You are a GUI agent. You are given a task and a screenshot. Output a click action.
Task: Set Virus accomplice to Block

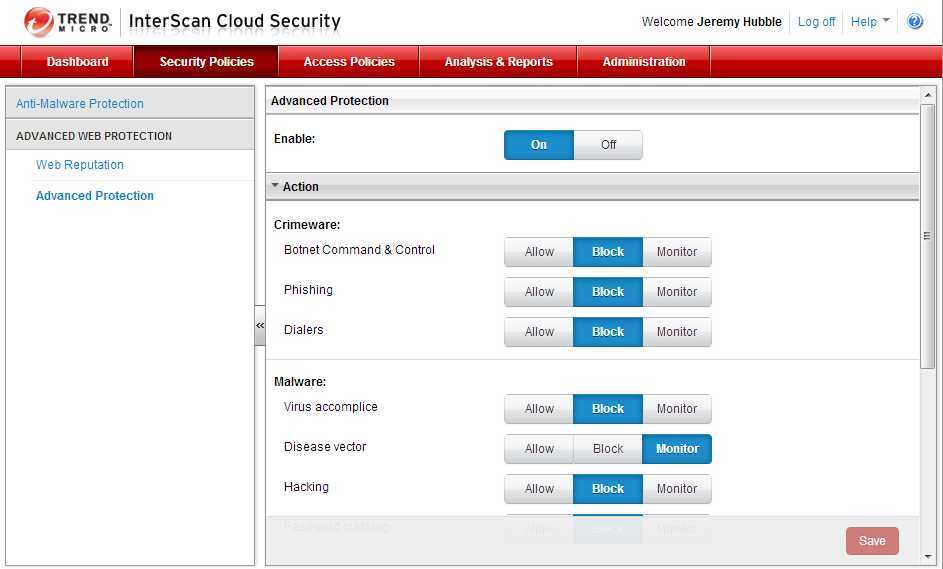tap(608, 409)
